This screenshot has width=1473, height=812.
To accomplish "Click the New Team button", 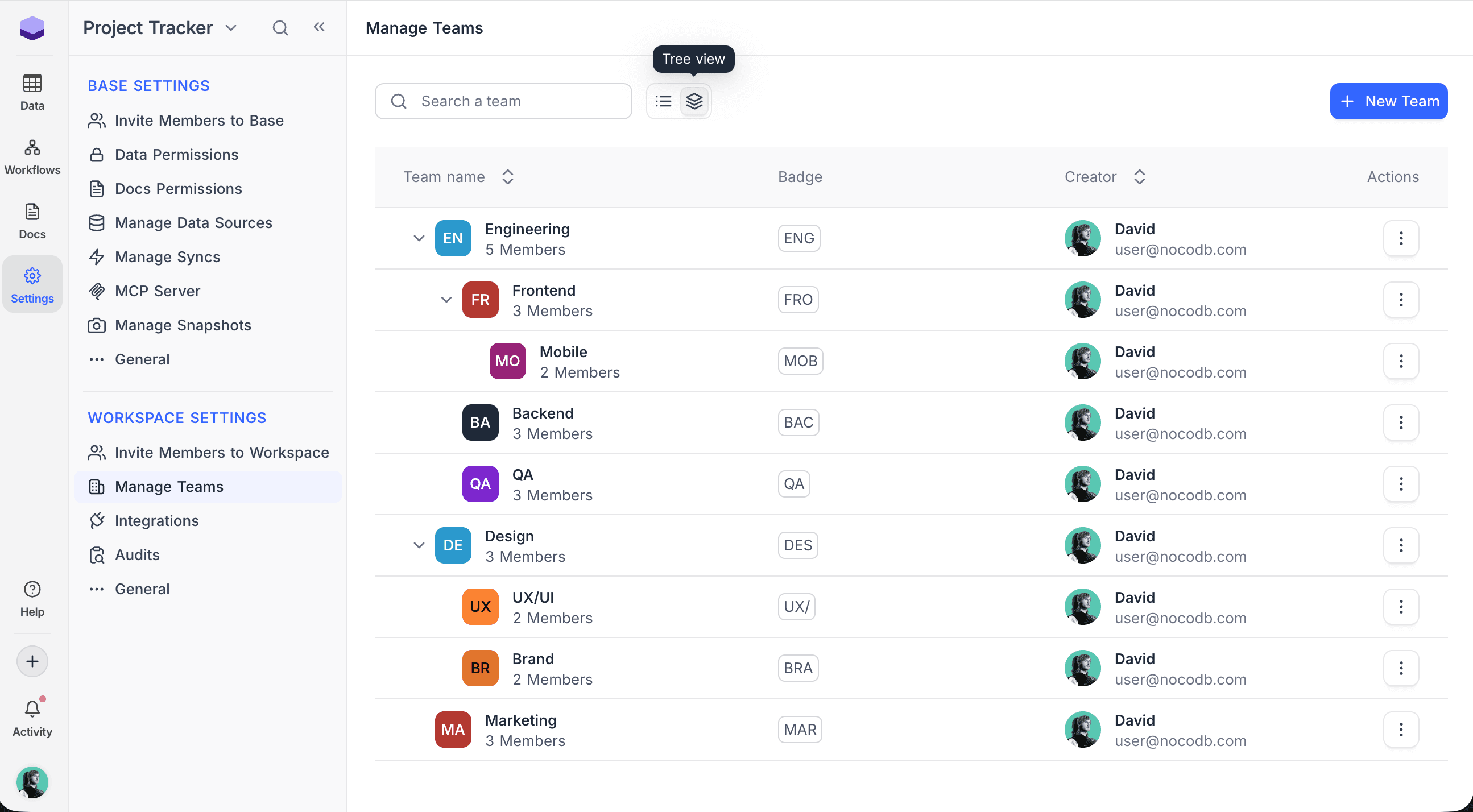I will tap(1388, 101).
